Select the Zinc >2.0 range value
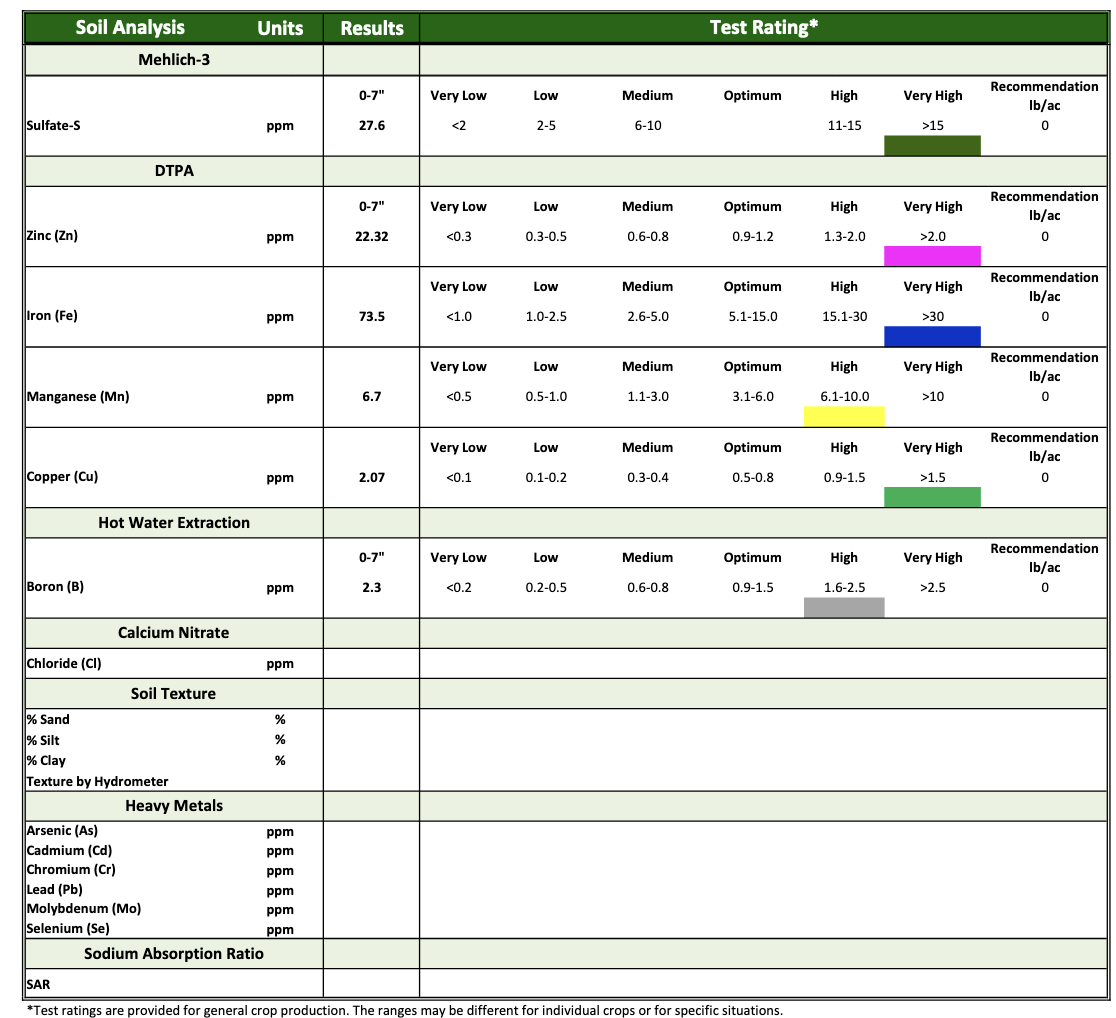Image resolution: width=1116 pixels, height=1018 pixels. [932, 236]
